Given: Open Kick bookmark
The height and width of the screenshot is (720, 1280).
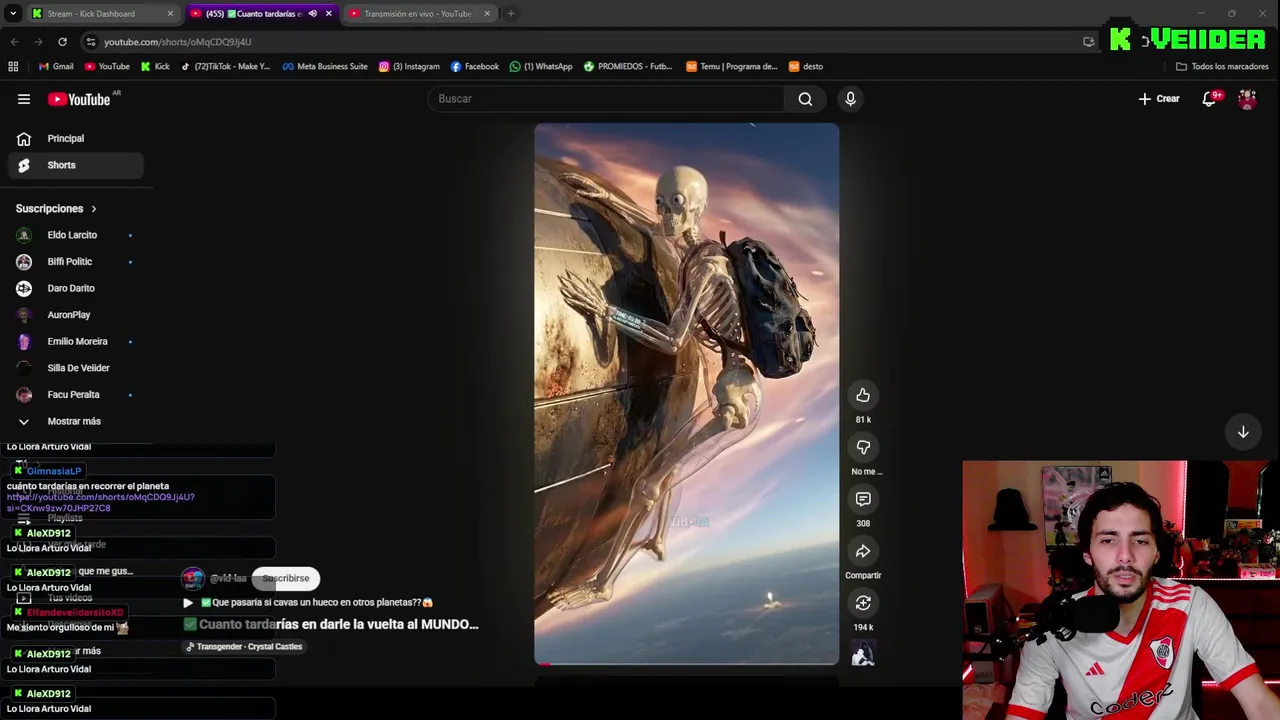Looking at the screenshot, I should 155,67.
